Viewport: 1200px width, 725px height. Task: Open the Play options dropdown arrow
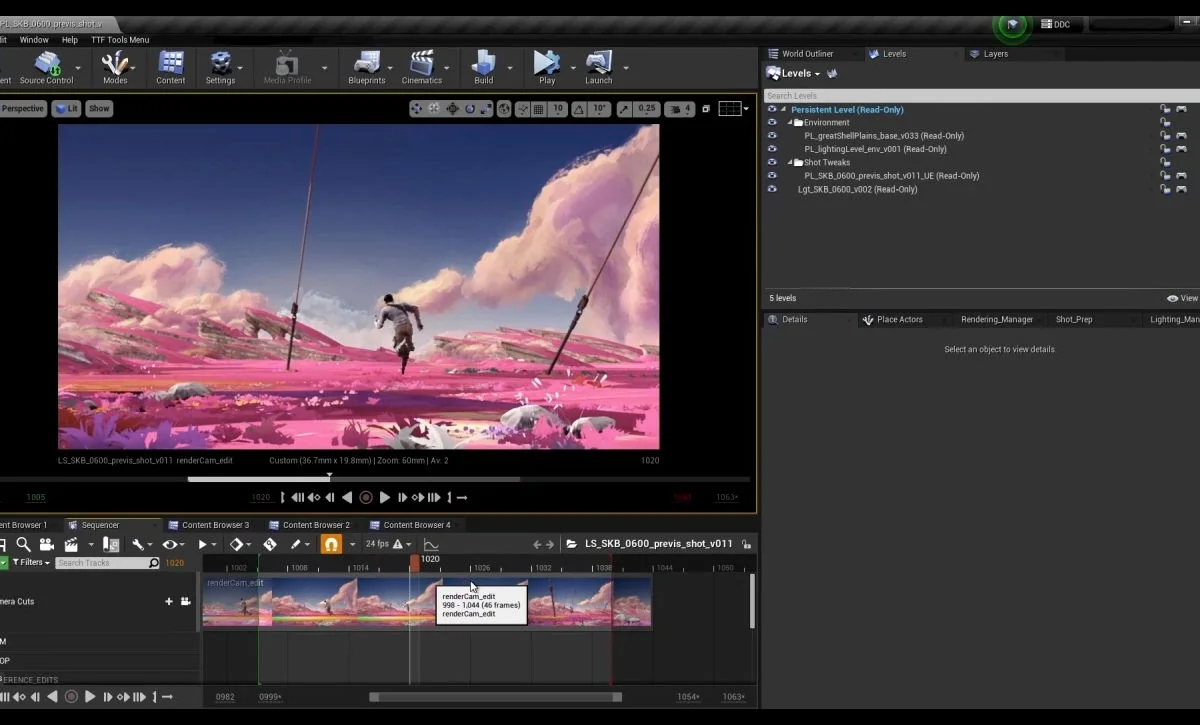click(x=572, y=68)
